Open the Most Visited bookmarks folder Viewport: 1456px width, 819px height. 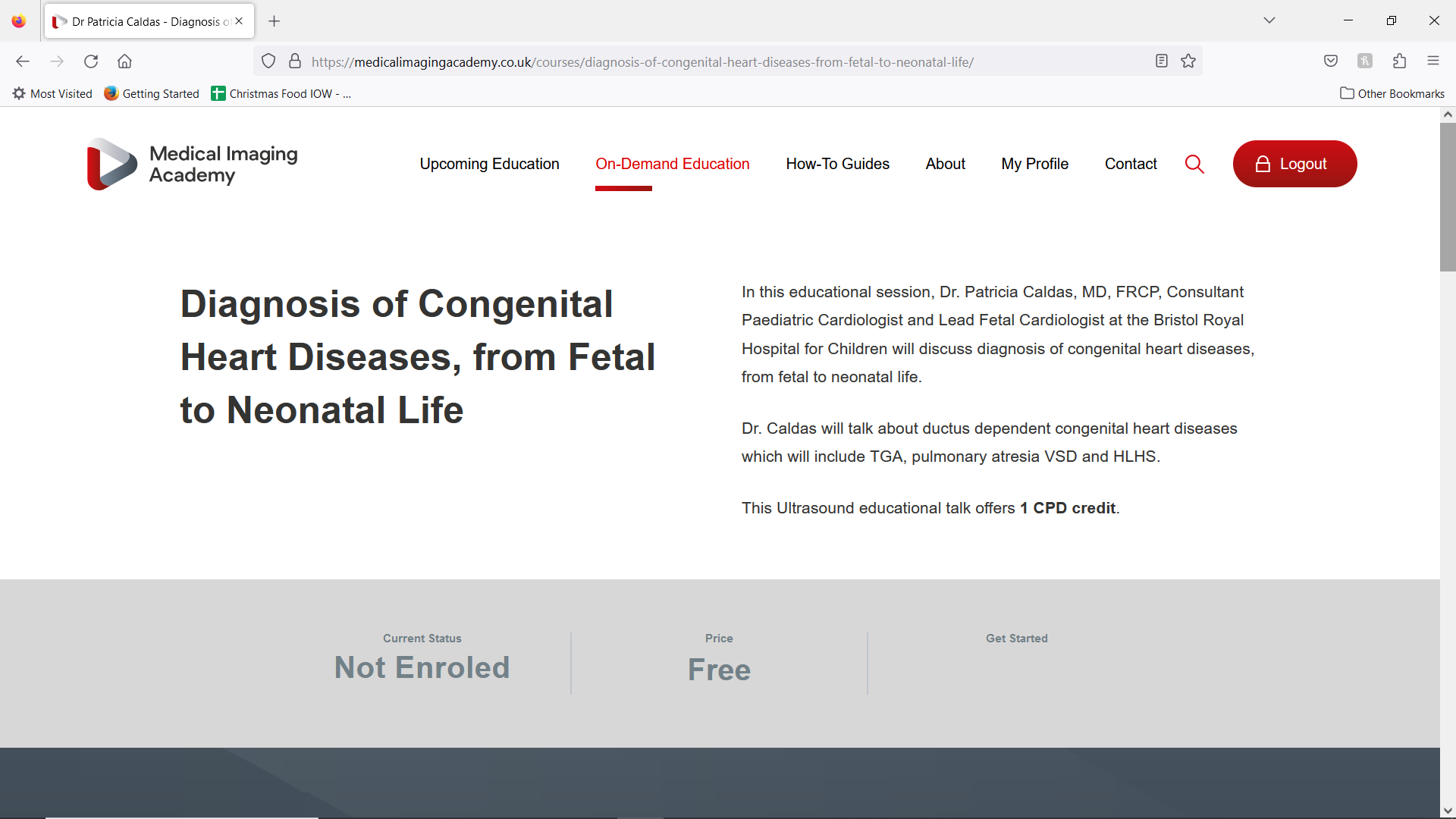[52, 93]
